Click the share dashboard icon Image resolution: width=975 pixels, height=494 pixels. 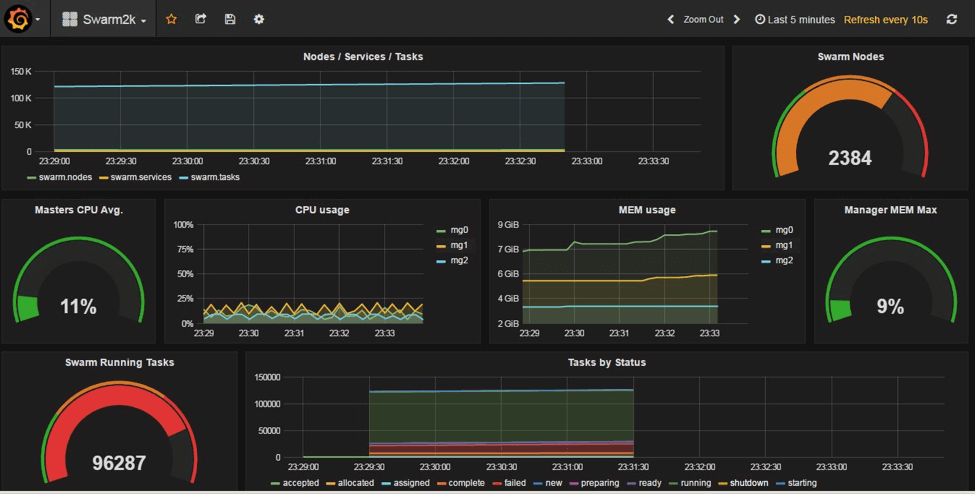200,19
